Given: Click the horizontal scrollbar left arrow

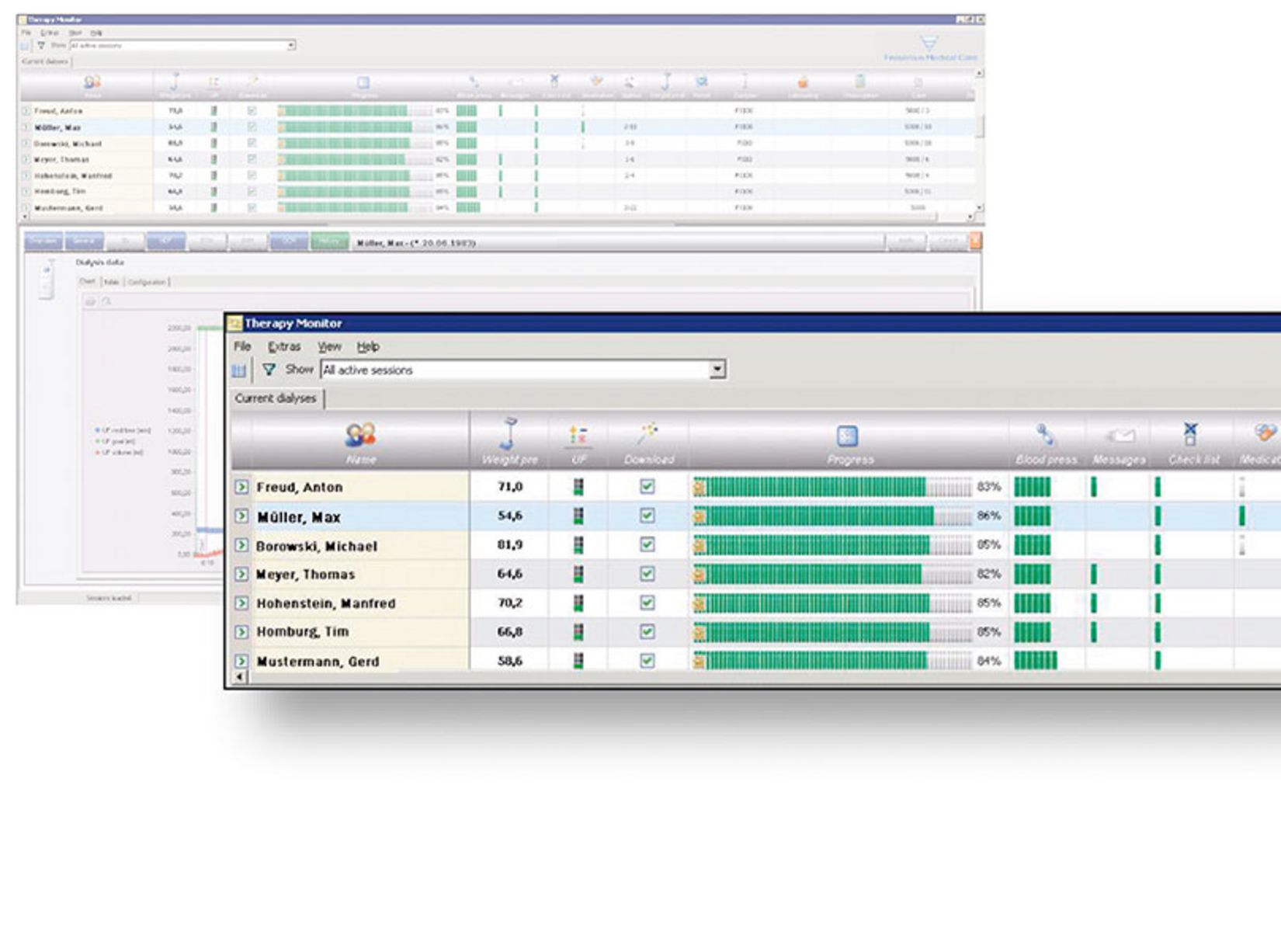Looking at the screenshot, I should coord(239,677).
